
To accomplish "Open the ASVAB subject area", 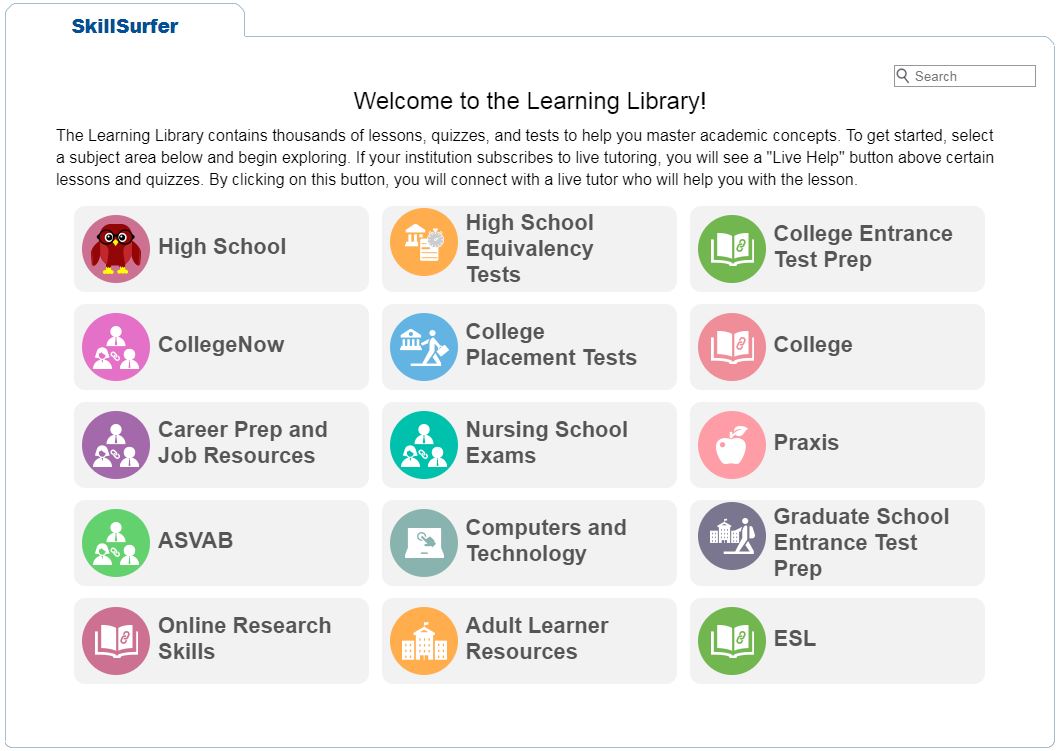I will point(196,541).
